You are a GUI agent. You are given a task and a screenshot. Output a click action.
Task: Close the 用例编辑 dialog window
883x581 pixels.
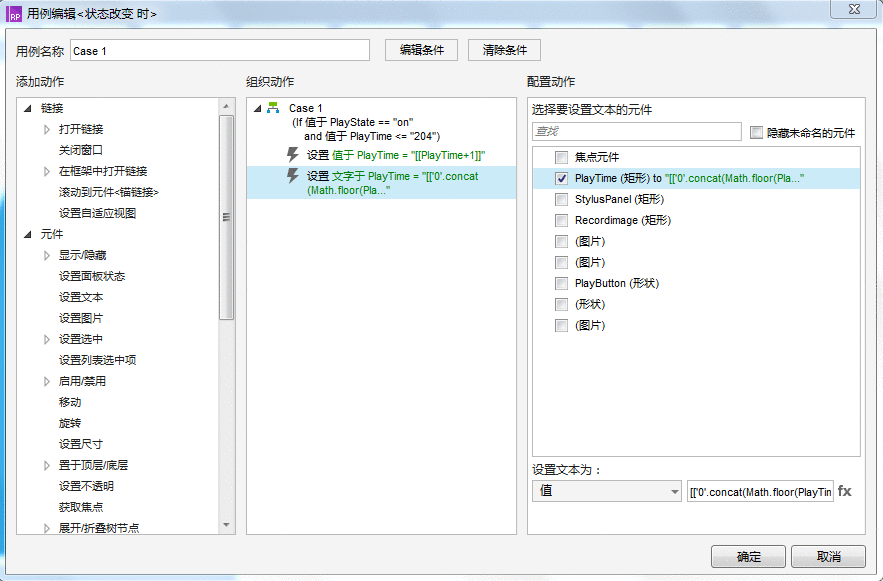[854, 9]
